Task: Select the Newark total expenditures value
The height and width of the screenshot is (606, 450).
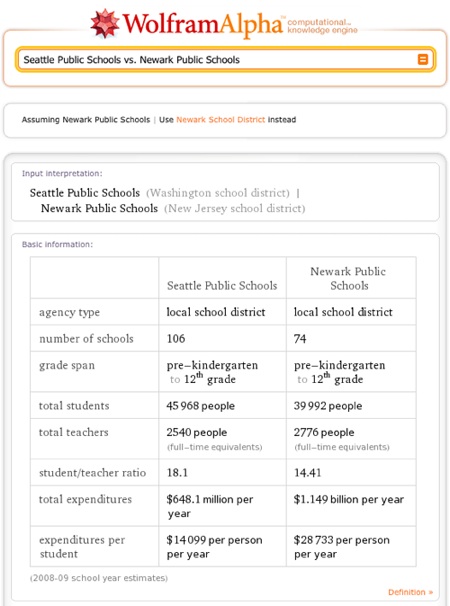Action: [348, 499]
